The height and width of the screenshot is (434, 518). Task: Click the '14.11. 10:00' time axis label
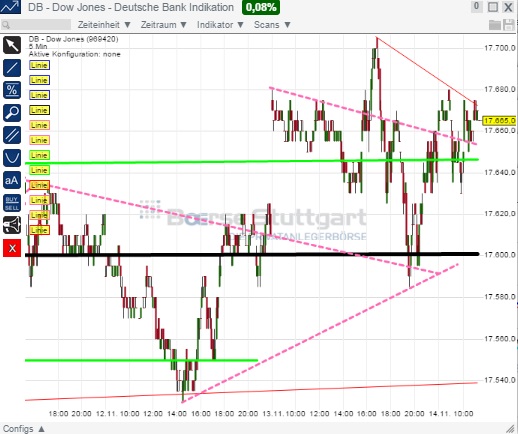coord(451,414)
